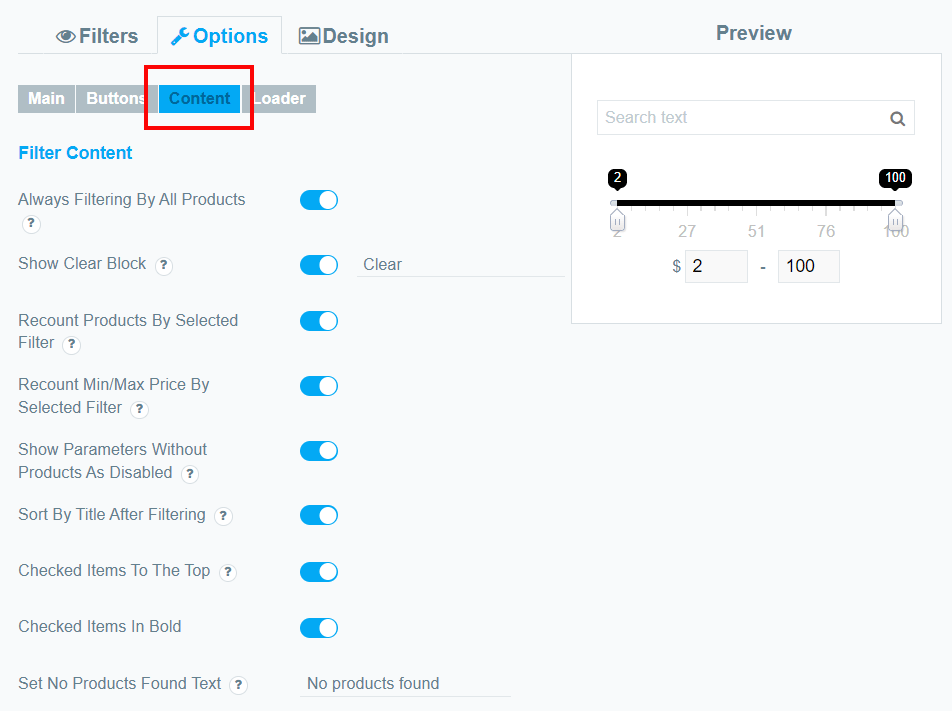
Task: Open the Buttons sub-tab
Action: pyautogui.click(x=115, y=98)
